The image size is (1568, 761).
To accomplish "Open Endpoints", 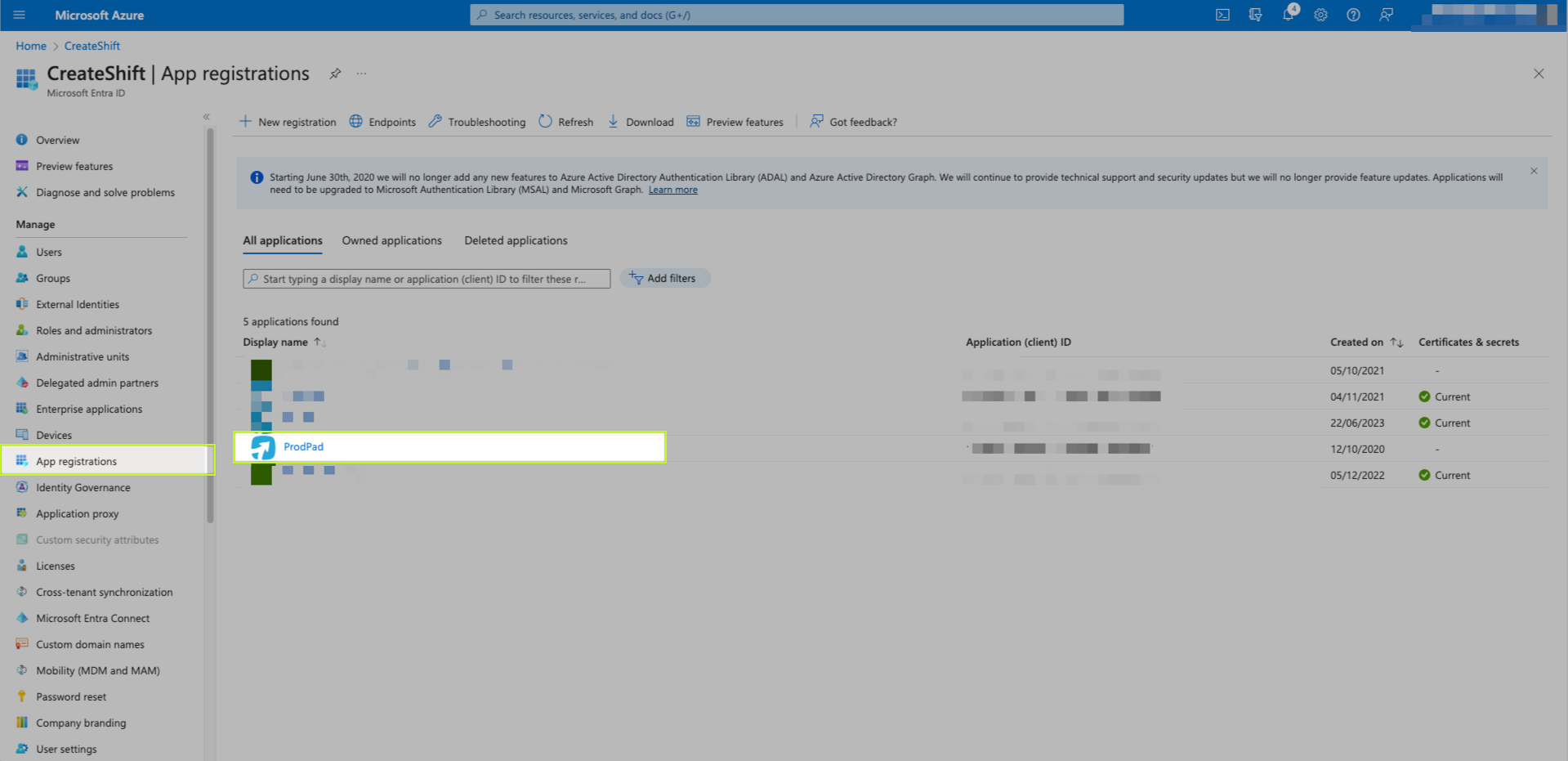I will [x=382, y=122].
